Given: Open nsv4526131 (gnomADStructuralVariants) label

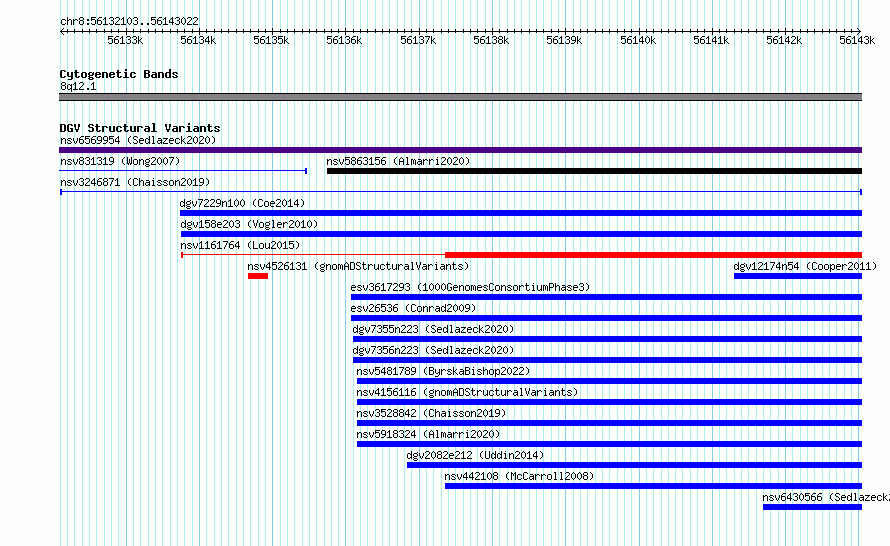Looking at the screenshot, I should click(x=358, y=266).
